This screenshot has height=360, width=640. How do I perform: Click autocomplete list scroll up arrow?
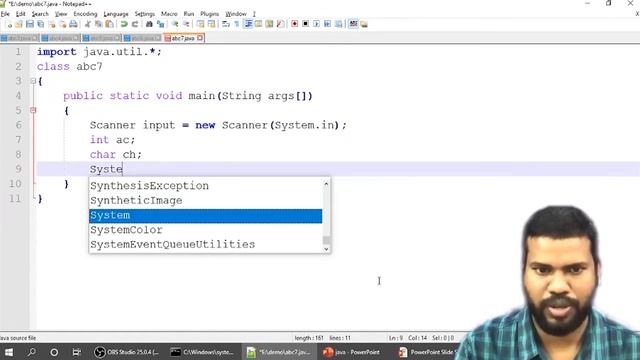[326, 184]
